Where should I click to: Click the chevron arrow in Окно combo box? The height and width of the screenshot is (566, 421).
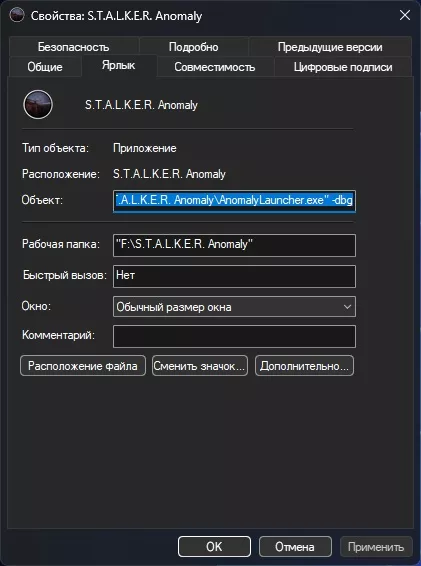click(347, 307)
